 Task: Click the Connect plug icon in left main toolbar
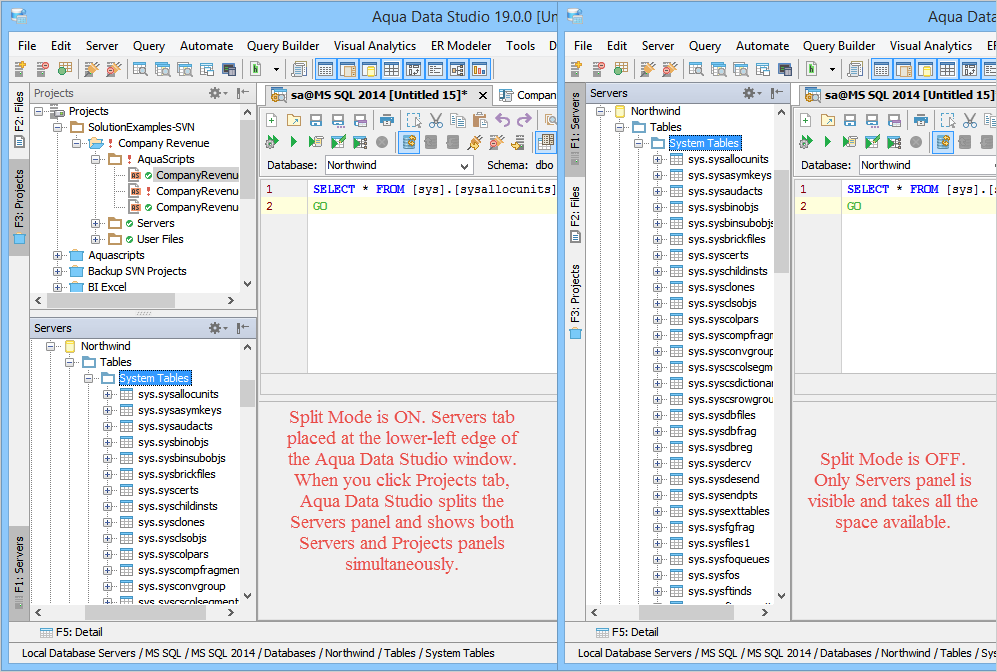click(92, 69)
